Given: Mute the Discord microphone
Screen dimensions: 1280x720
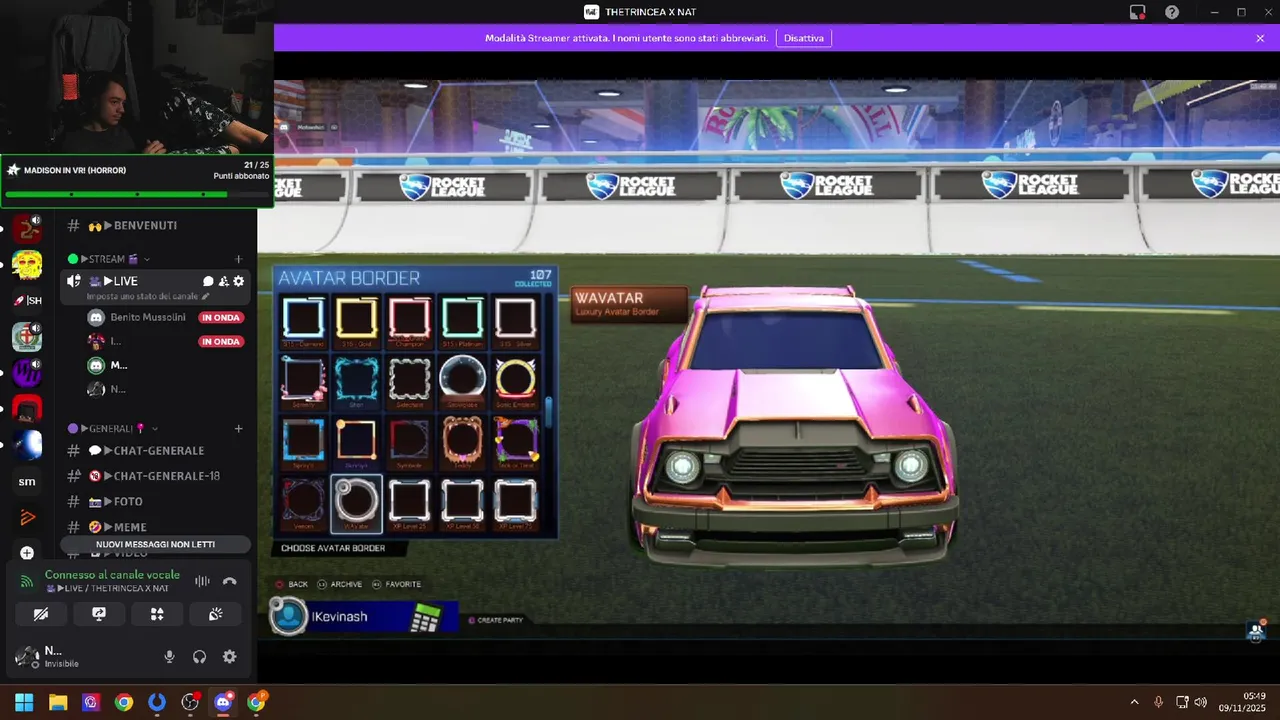Looking at the screenshot, I should [169, 656].
